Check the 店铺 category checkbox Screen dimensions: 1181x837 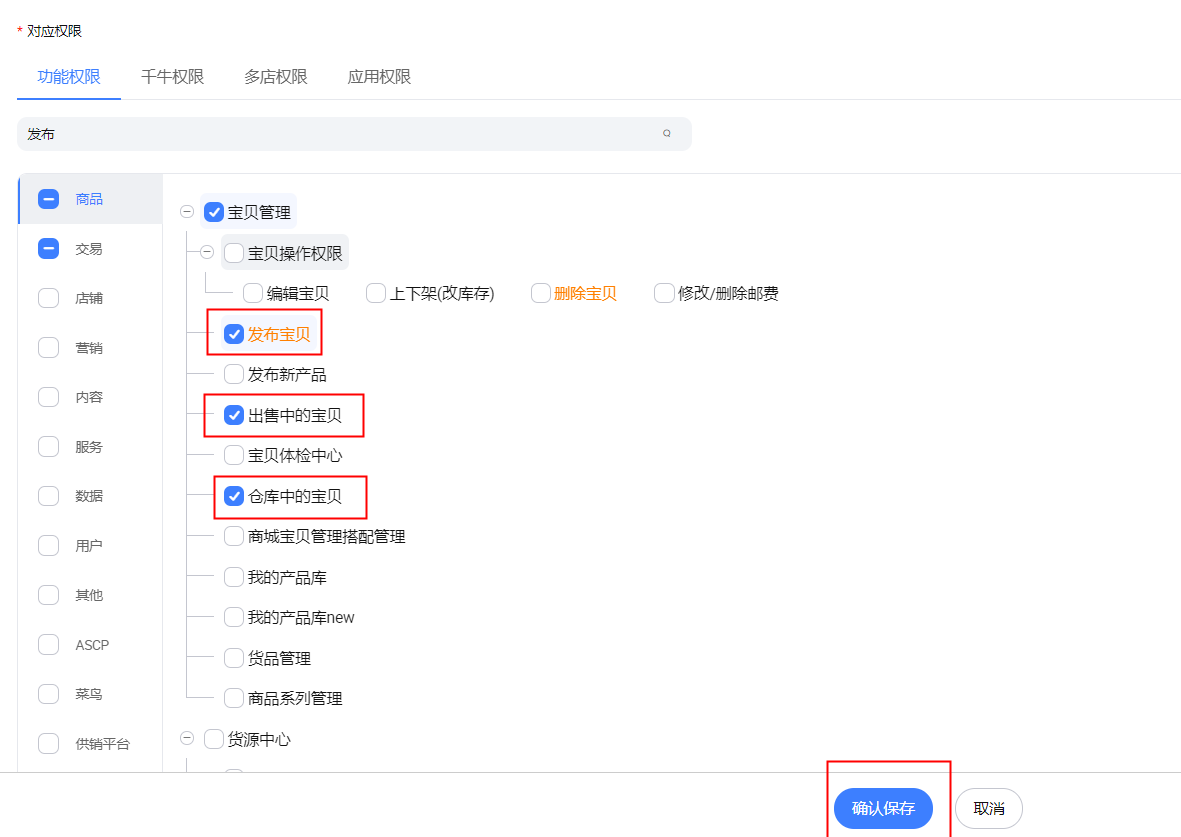click(48, 298)
